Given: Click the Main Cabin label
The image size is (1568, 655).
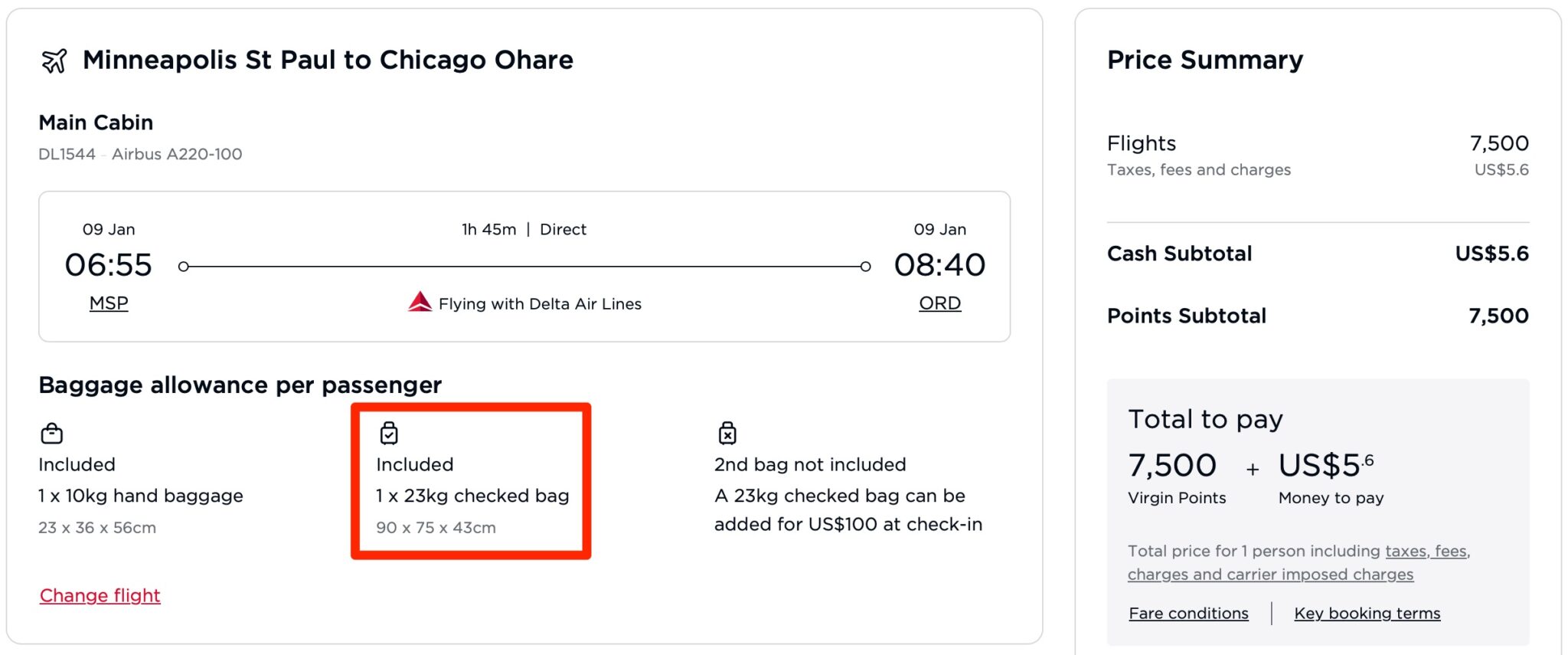Looking at the screenshot, I should pos(95,122).
